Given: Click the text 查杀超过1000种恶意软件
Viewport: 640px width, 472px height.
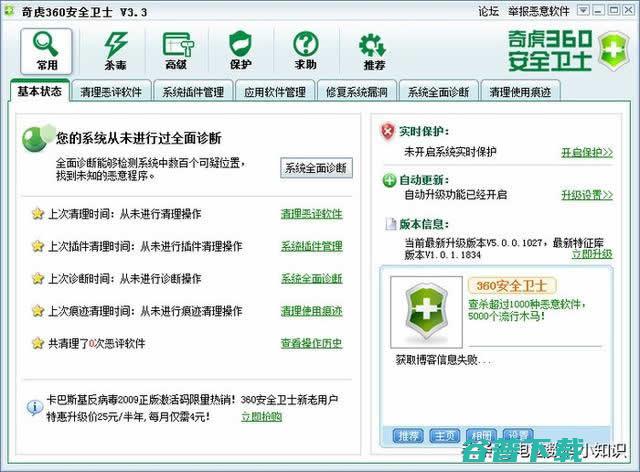Looking at the screenshot, I should coord(527,304).
